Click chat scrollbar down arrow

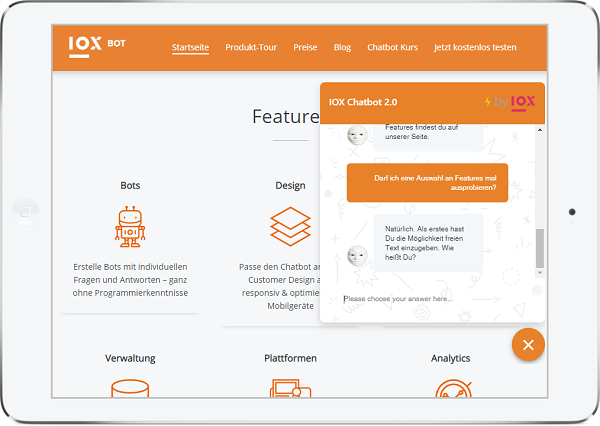[540, 273]
